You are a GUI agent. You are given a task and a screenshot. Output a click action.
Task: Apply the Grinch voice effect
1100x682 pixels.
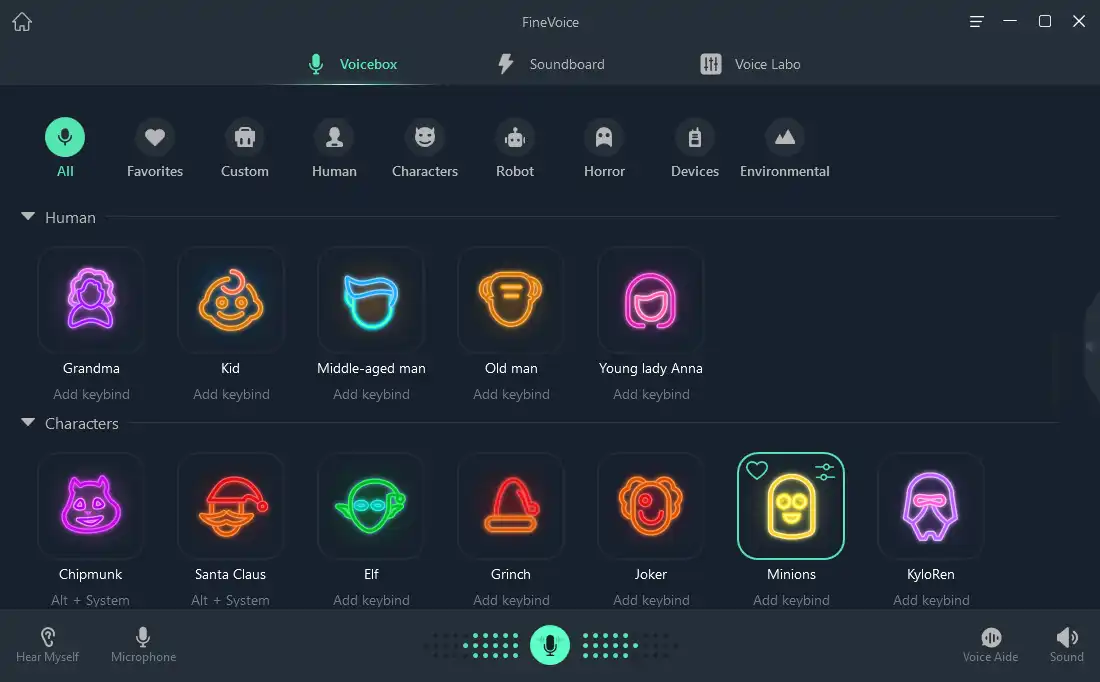pos(511,506)
